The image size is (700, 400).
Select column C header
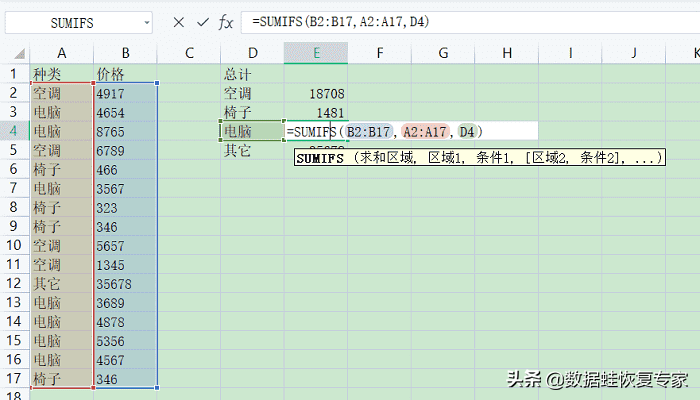point(189,54)
